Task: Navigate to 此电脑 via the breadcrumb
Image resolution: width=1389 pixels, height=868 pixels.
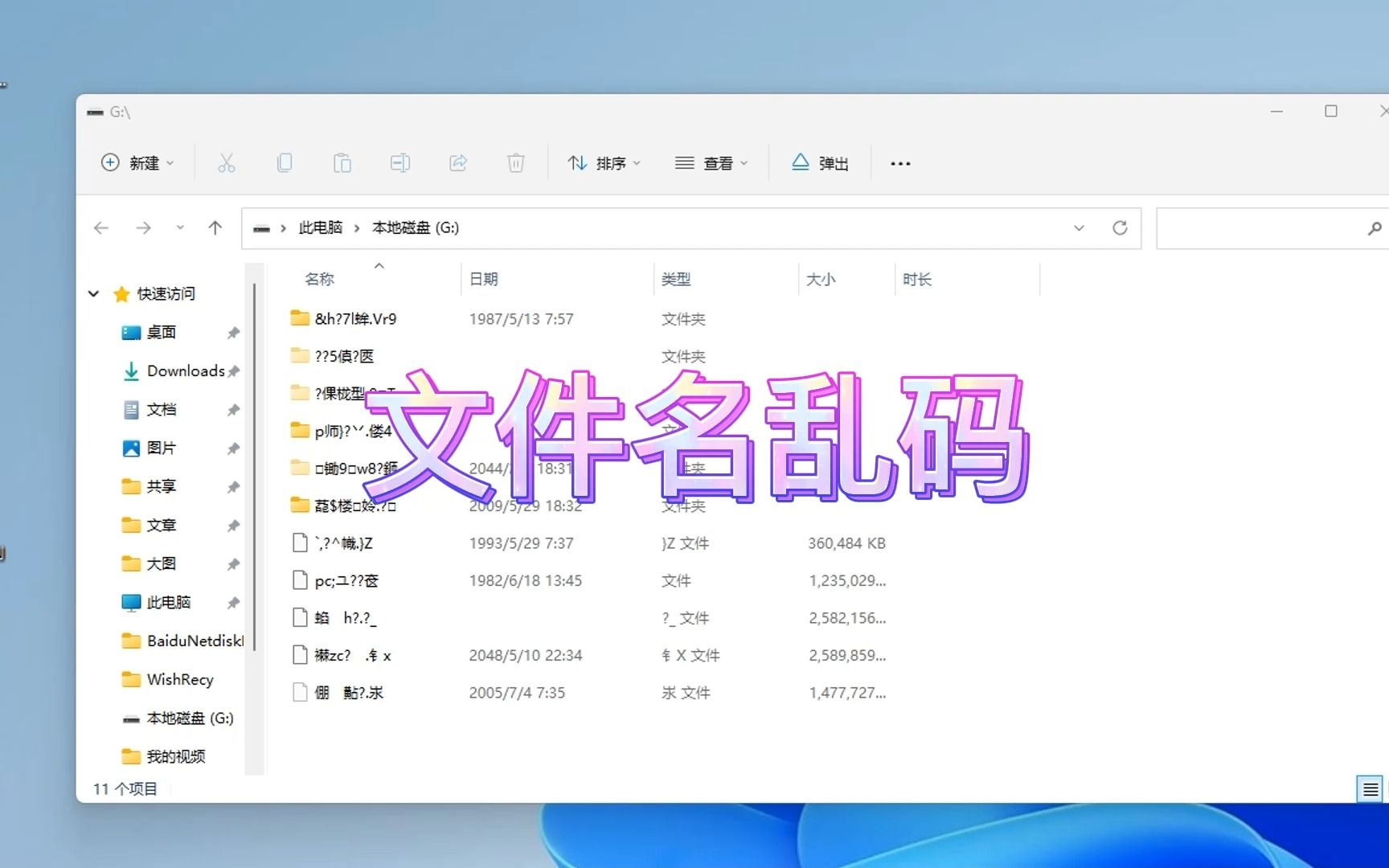Action: pos(319,227)
